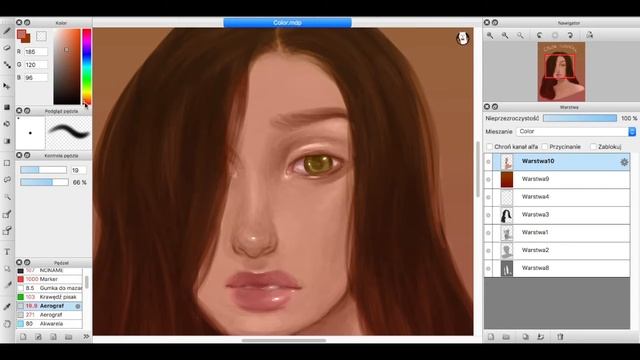
Task: Select the Magic Wand tool
Action: pos(7,197)
